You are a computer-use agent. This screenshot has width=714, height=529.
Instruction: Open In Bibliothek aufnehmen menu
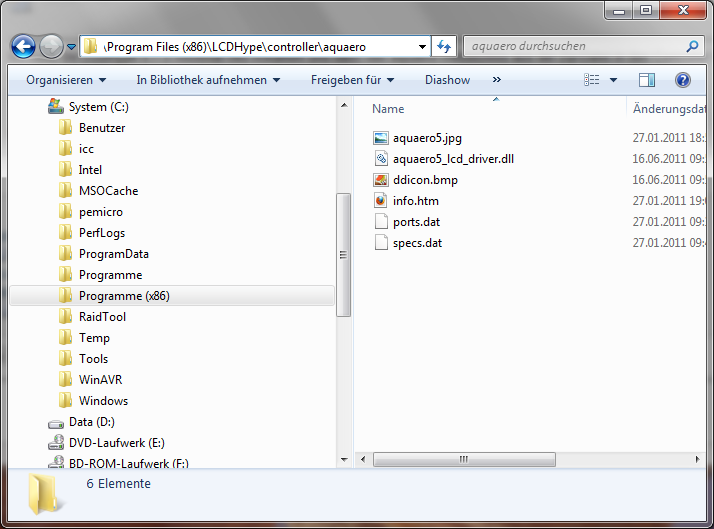[208, 80]
